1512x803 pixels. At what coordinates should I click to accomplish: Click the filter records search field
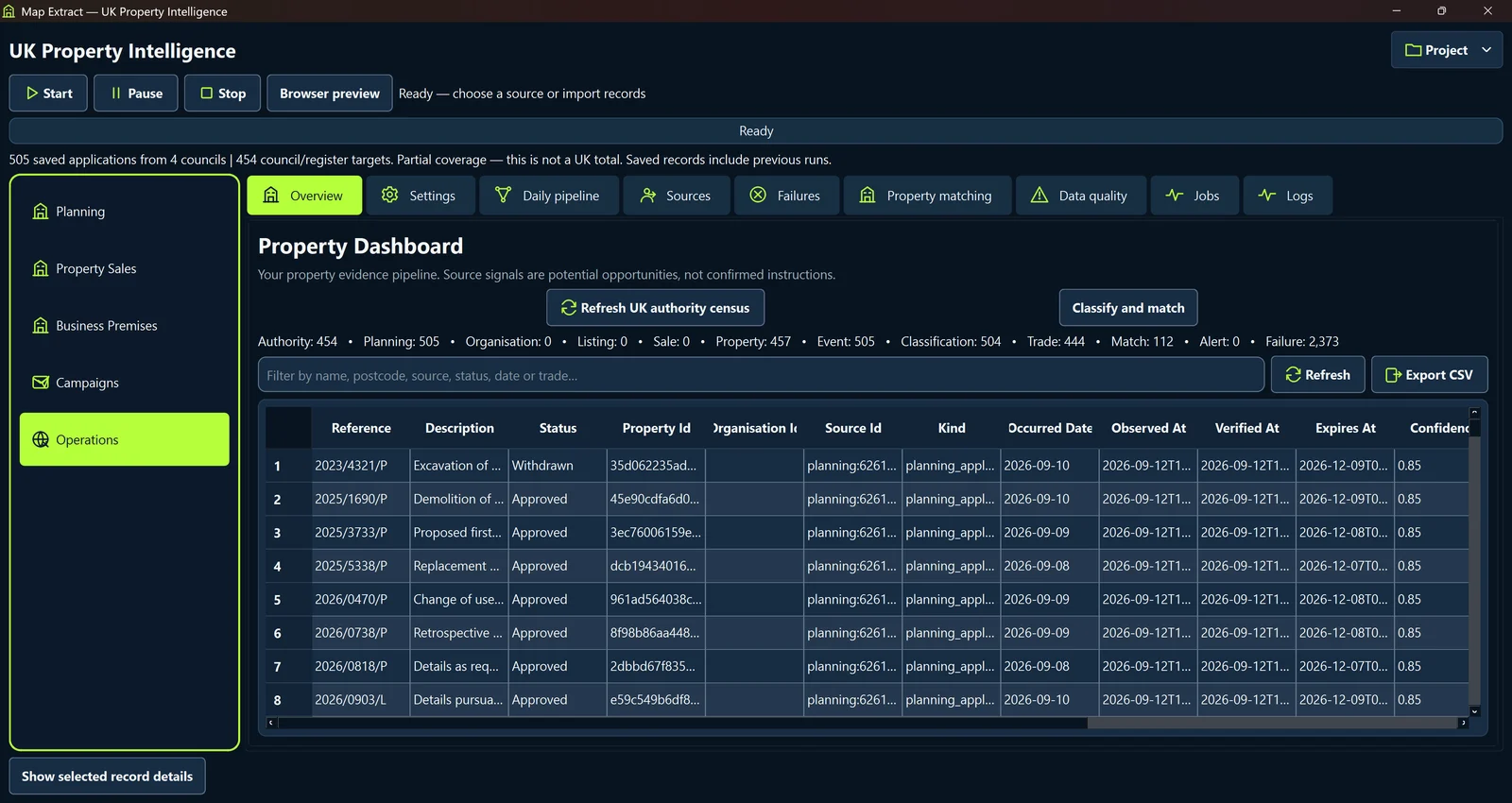click(x=761, y=375)
